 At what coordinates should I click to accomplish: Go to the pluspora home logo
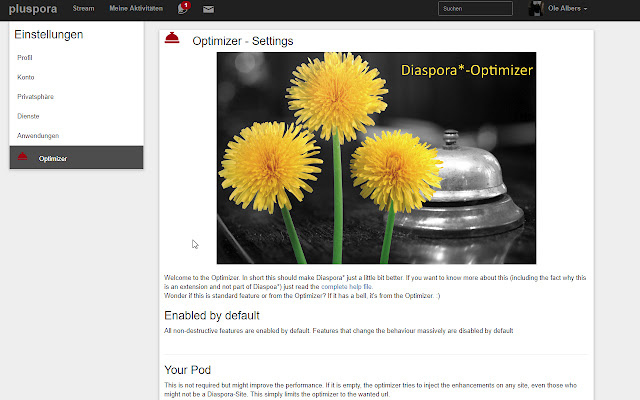click(33, 9)
